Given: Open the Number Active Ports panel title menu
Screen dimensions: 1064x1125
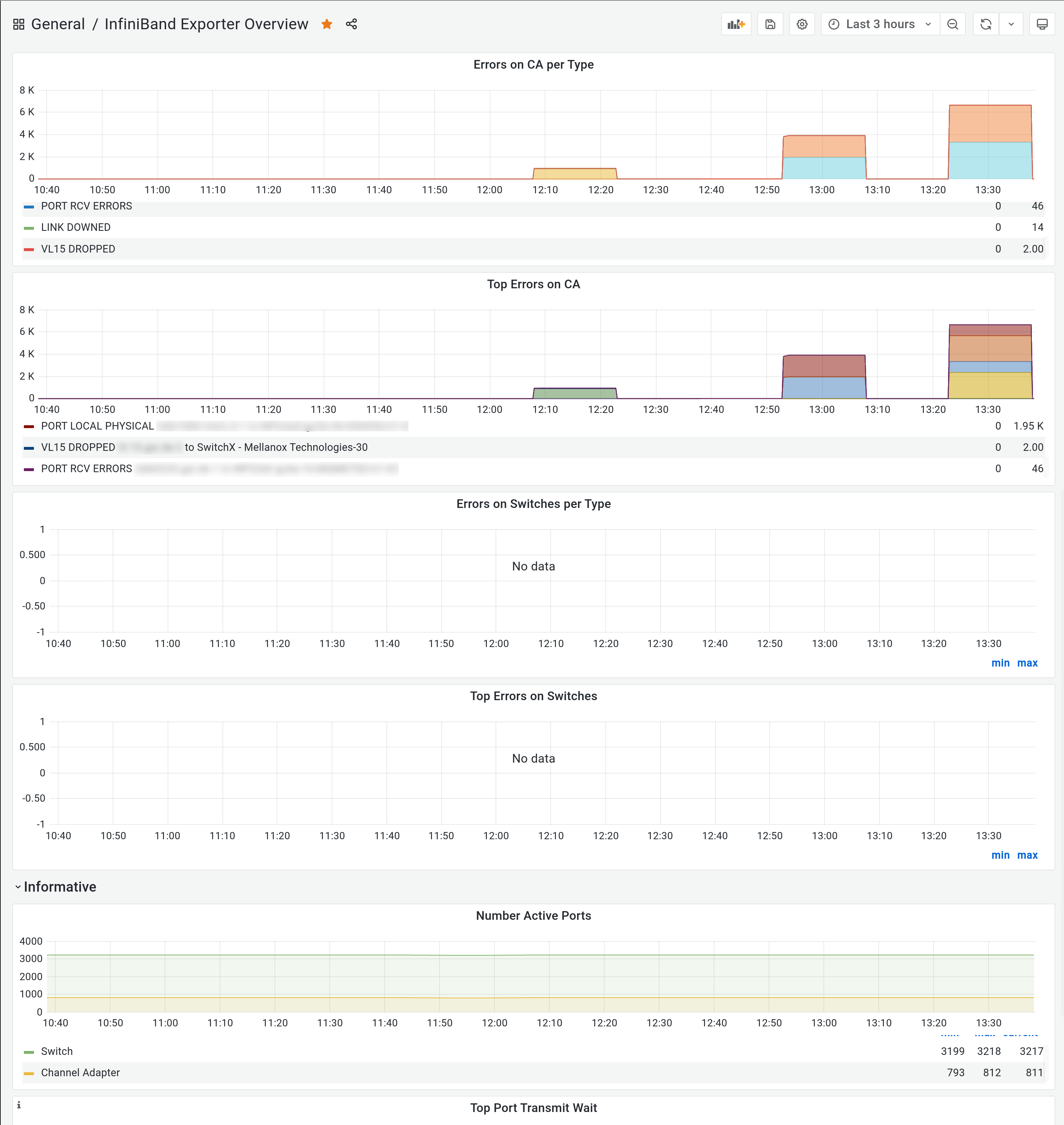Looking at the screenshot, I should pyautogui.click(x=533, y=916).
